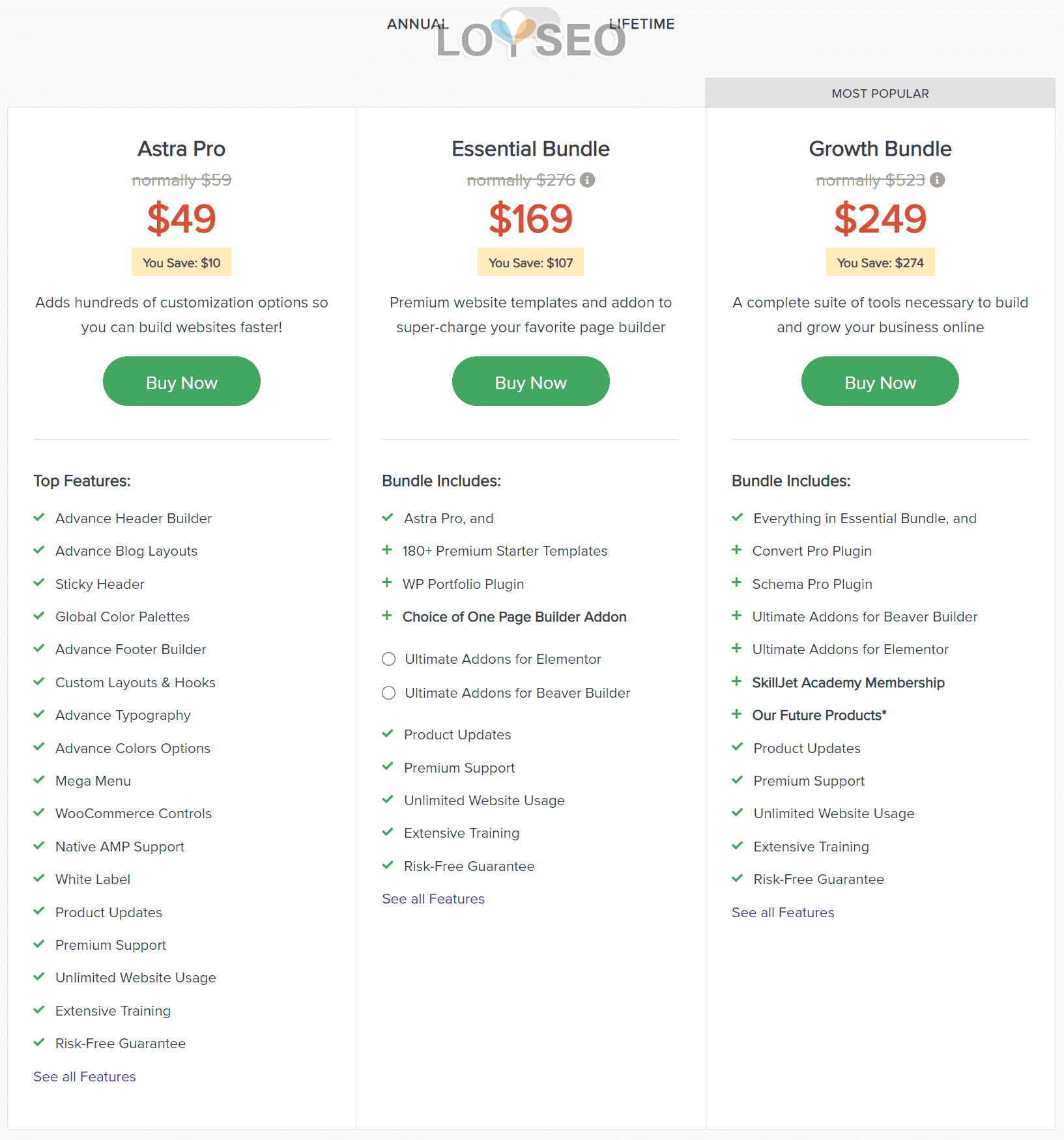The height and width of the screenshot is (1140, 1064).
Task: Expand See all Features under Astra Pro
Action: [85, 1077]
